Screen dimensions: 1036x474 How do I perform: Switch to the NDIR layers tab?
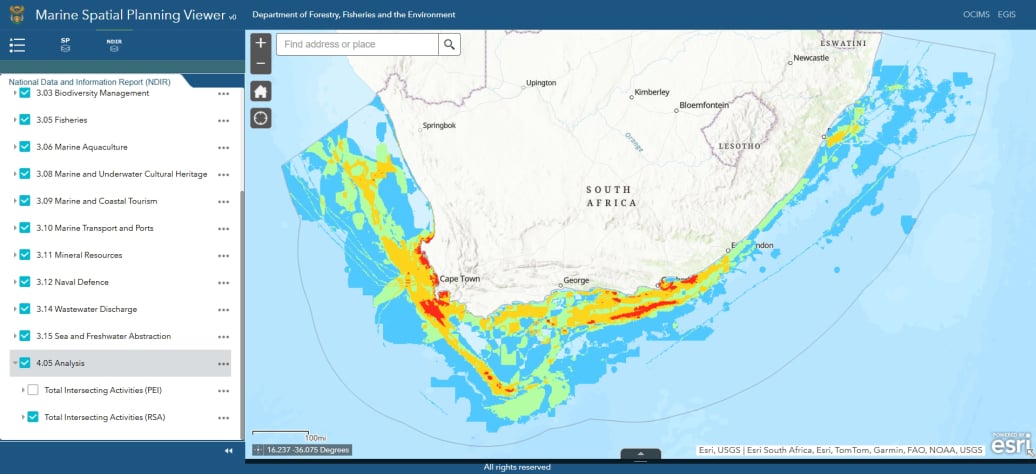tap(114, 44)
